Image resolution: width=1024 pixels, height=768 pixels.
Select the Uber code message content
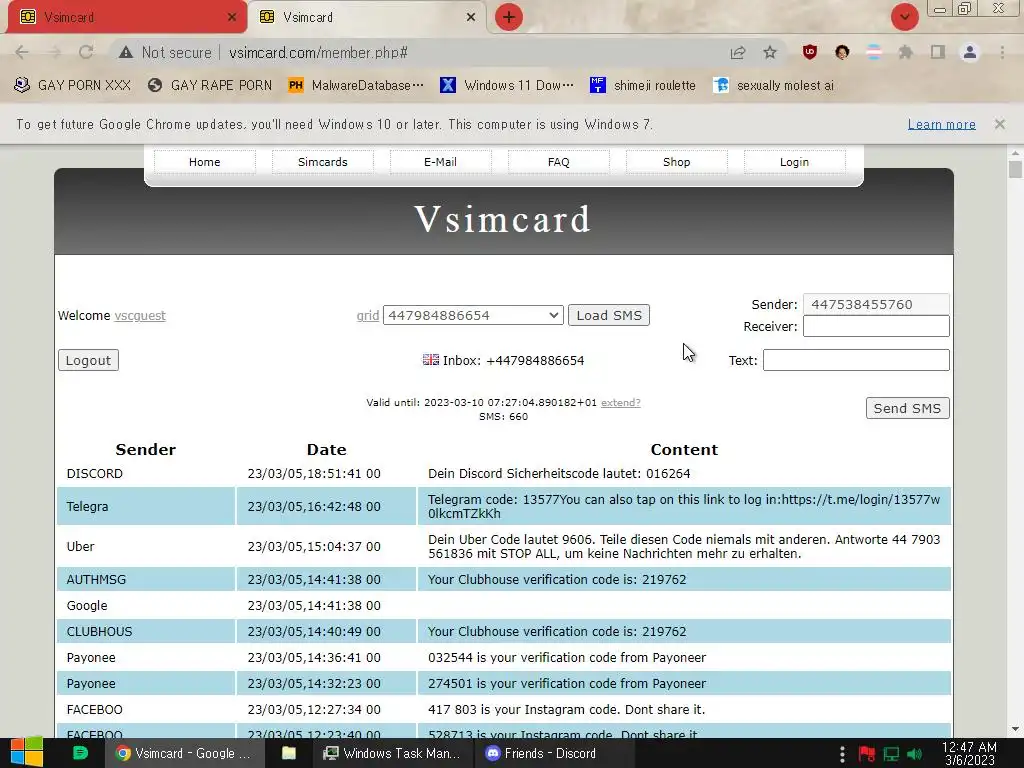684,547
